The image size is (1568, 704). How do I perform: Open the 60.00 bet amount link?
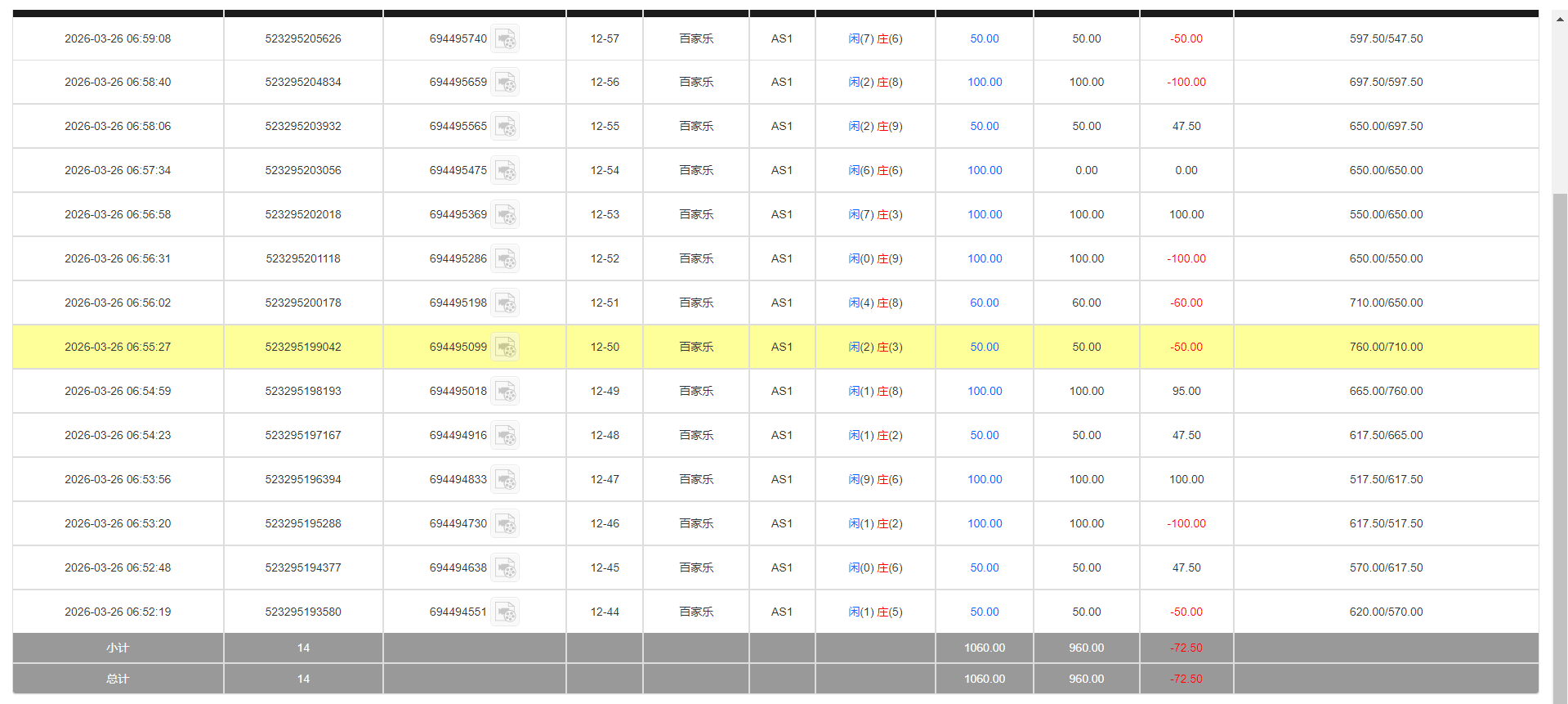click(984, 303)
